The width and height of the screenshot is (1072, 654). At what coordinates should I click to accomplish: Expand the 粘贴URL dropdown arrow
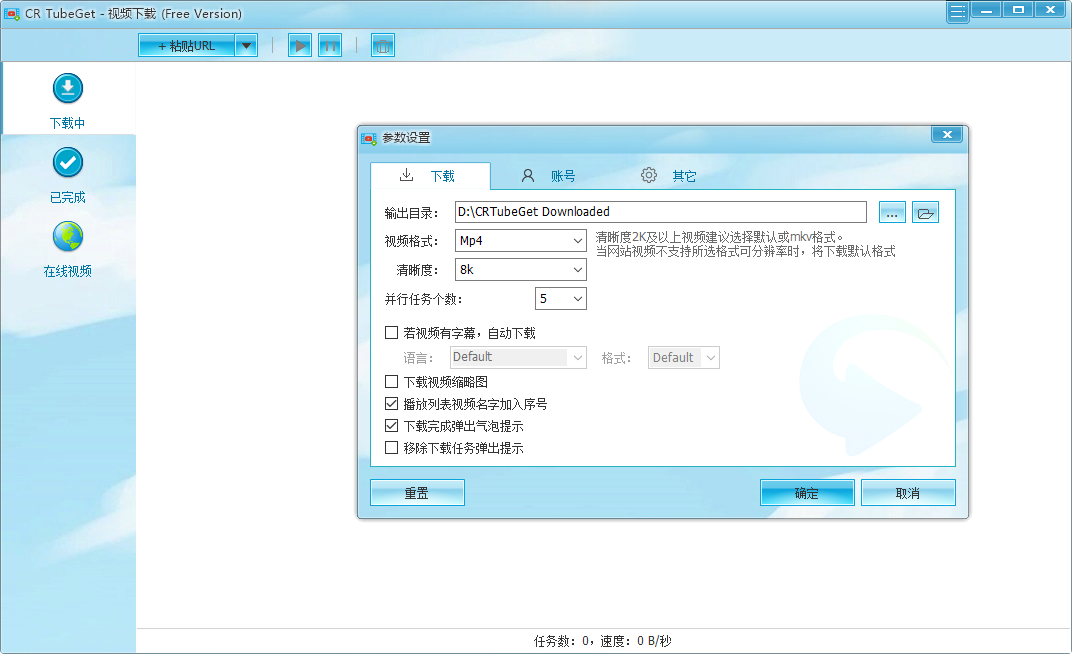(247, 46)
